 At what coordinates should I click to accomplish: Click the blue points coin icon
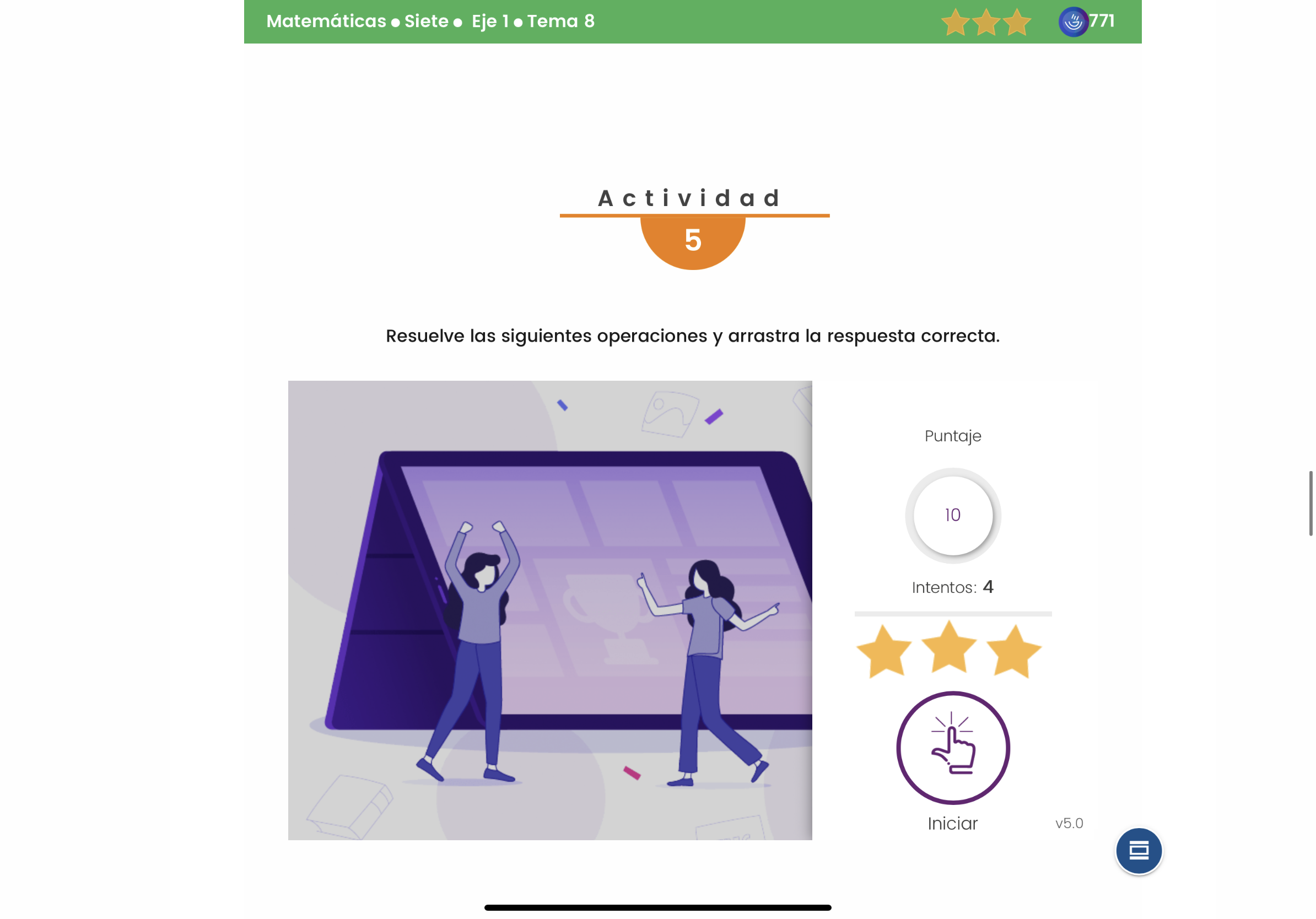pyautogui.click(x=1072, y=22)
